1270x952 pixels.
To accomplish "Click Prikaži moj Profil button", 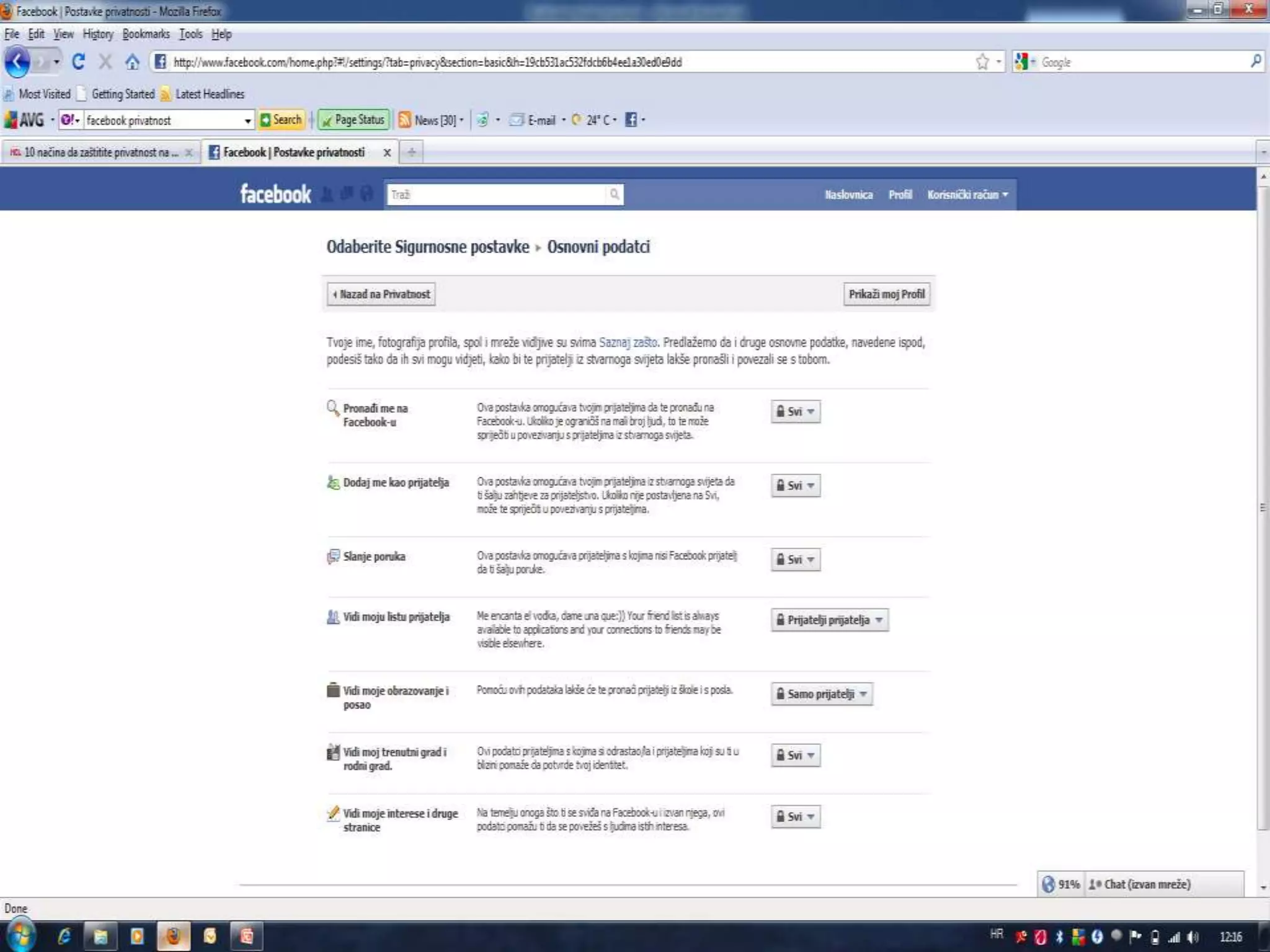I will [x=886, y=294].
